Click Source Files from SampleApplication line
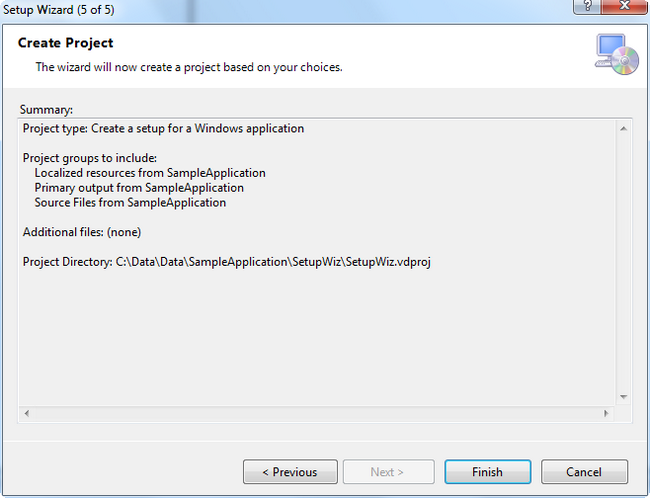Screen dimensions: 650x498 pos(130,203)
